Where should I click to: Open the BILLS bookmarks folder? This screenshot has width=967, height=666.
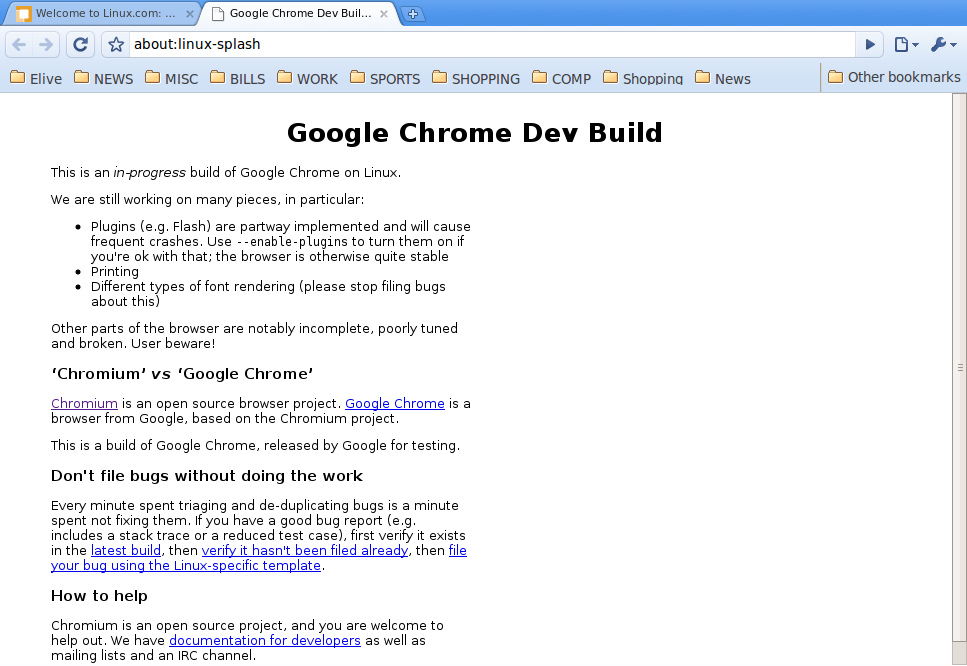coord(237,78)
